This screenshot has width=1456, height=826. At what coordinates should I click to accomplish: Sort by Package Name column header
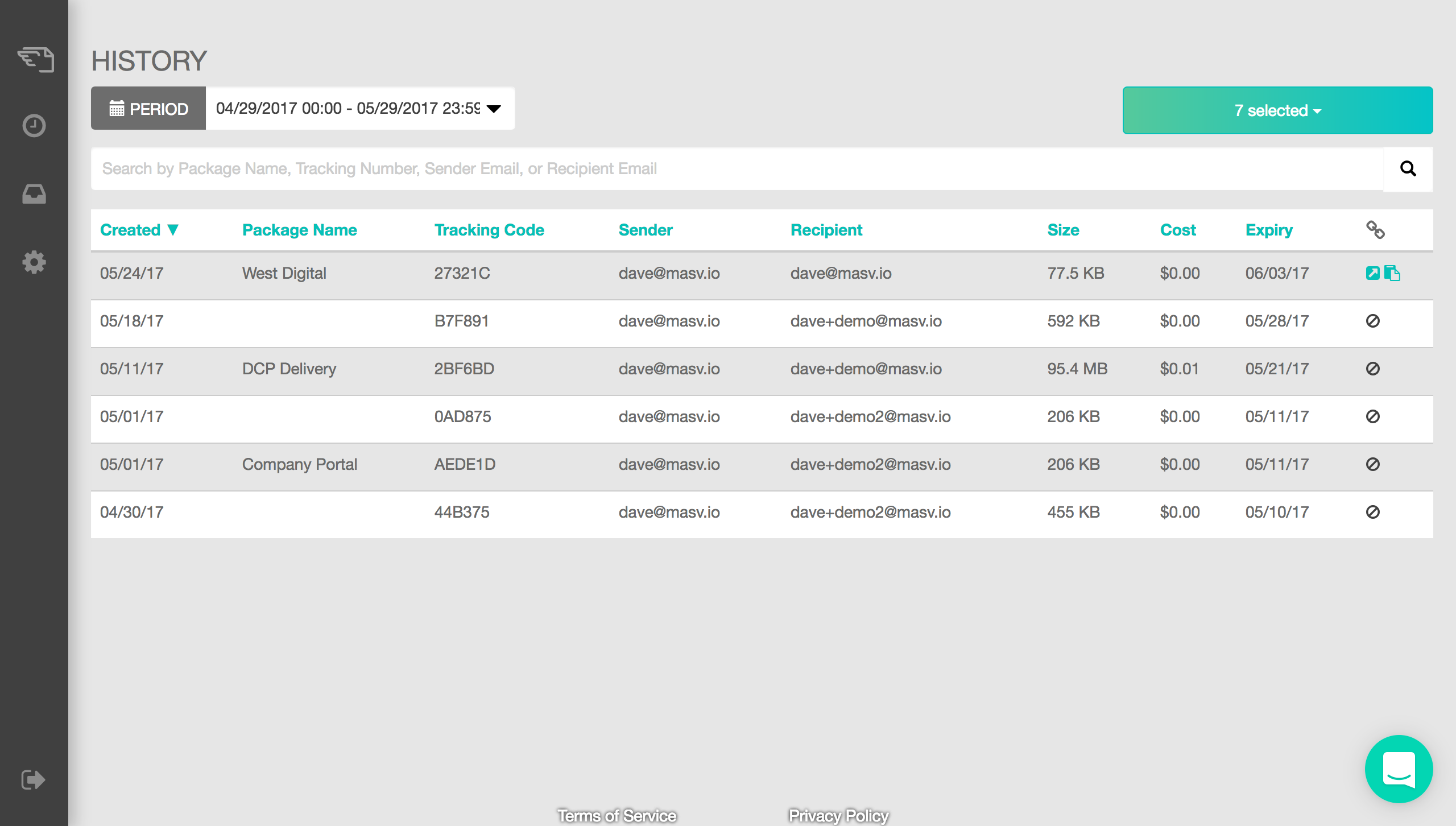point(299,230)
